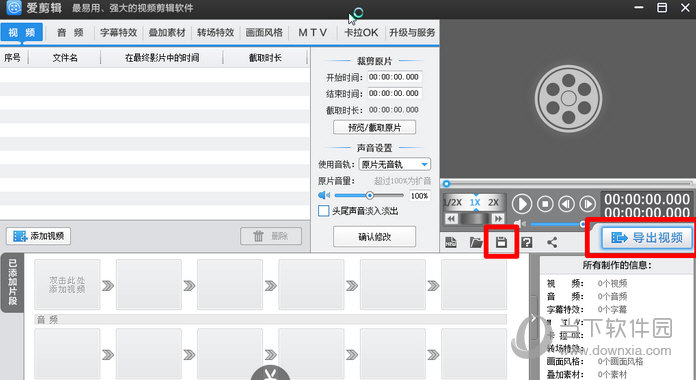Switch to the 卡拉OK tab
This screenshot has height=380, width=696.
click(x=361, y=32)
